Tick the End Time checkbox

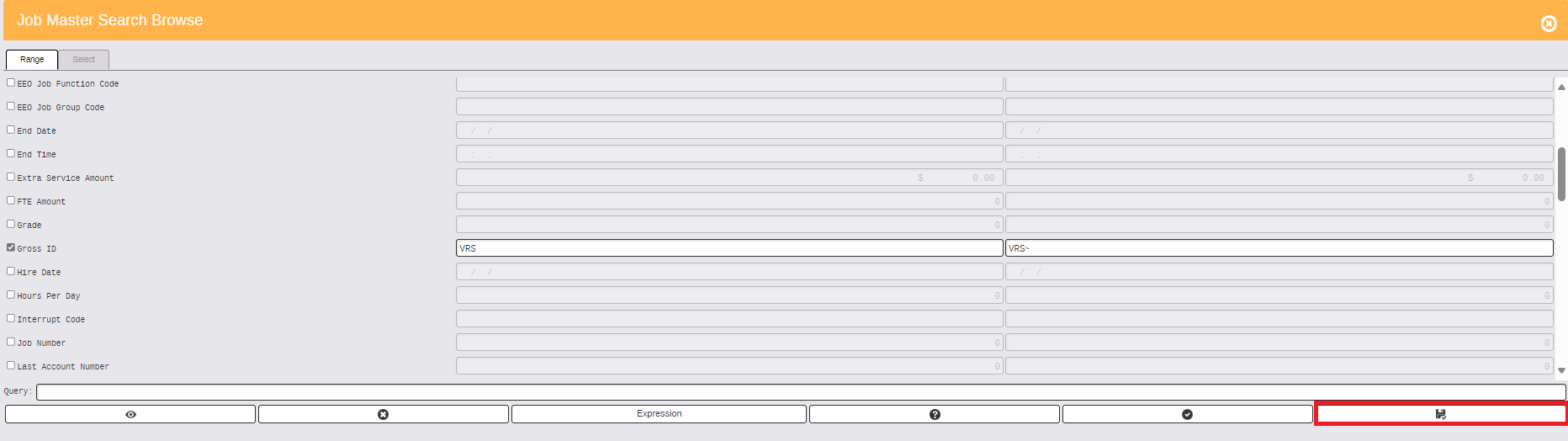click(11, 153)
